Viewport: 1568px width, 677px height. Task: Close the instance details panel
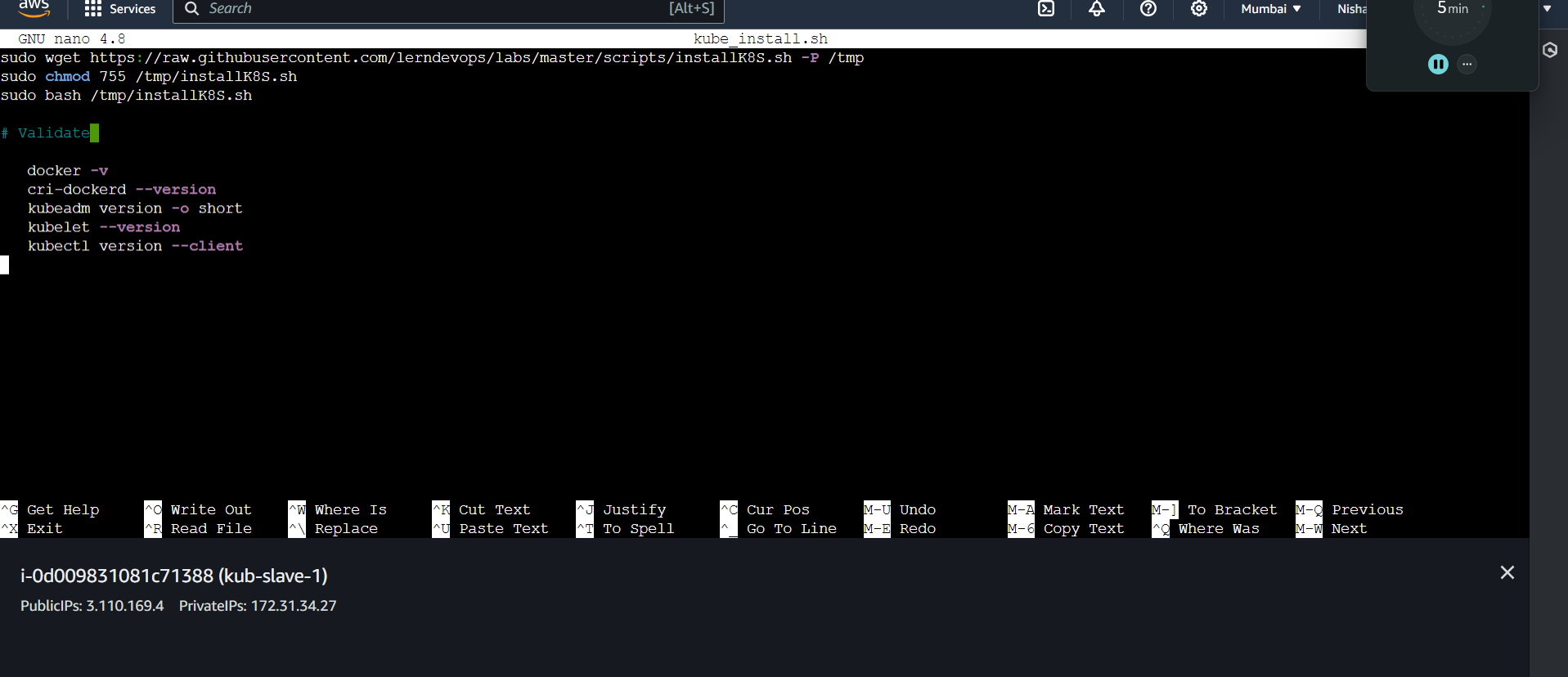pyautogui.click(x=1507, y=572)
